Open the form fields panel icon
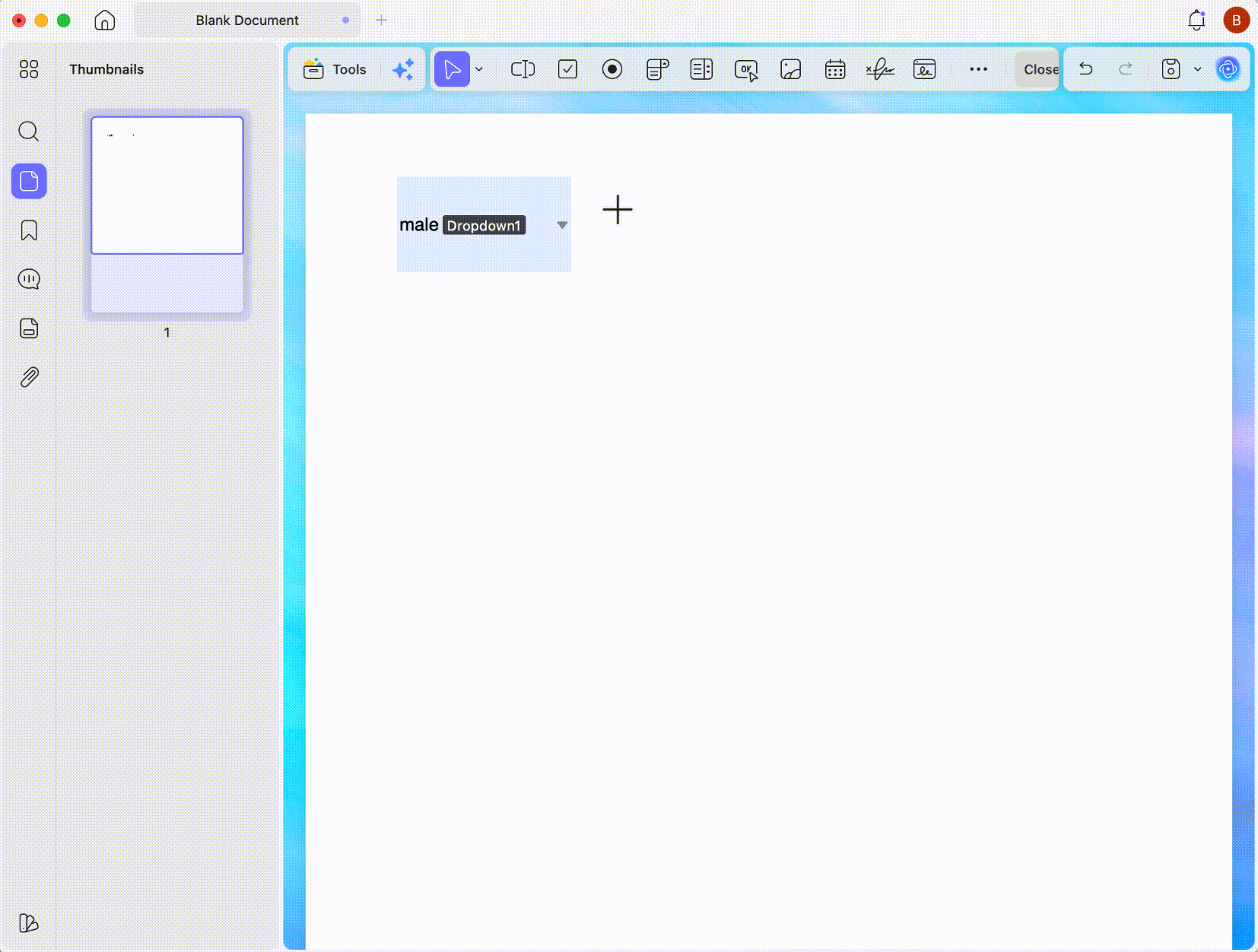 [29, 328]
